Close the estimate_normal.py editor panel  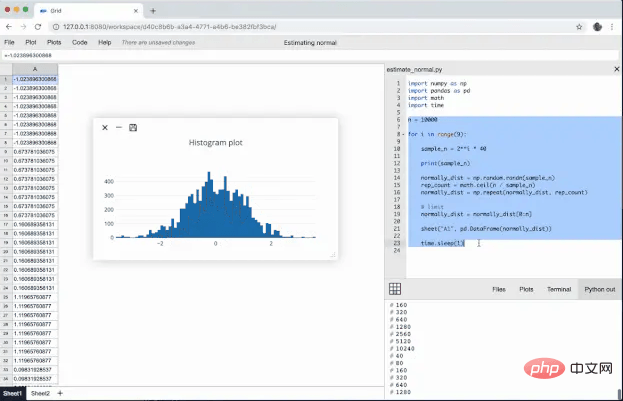point(617,69)
